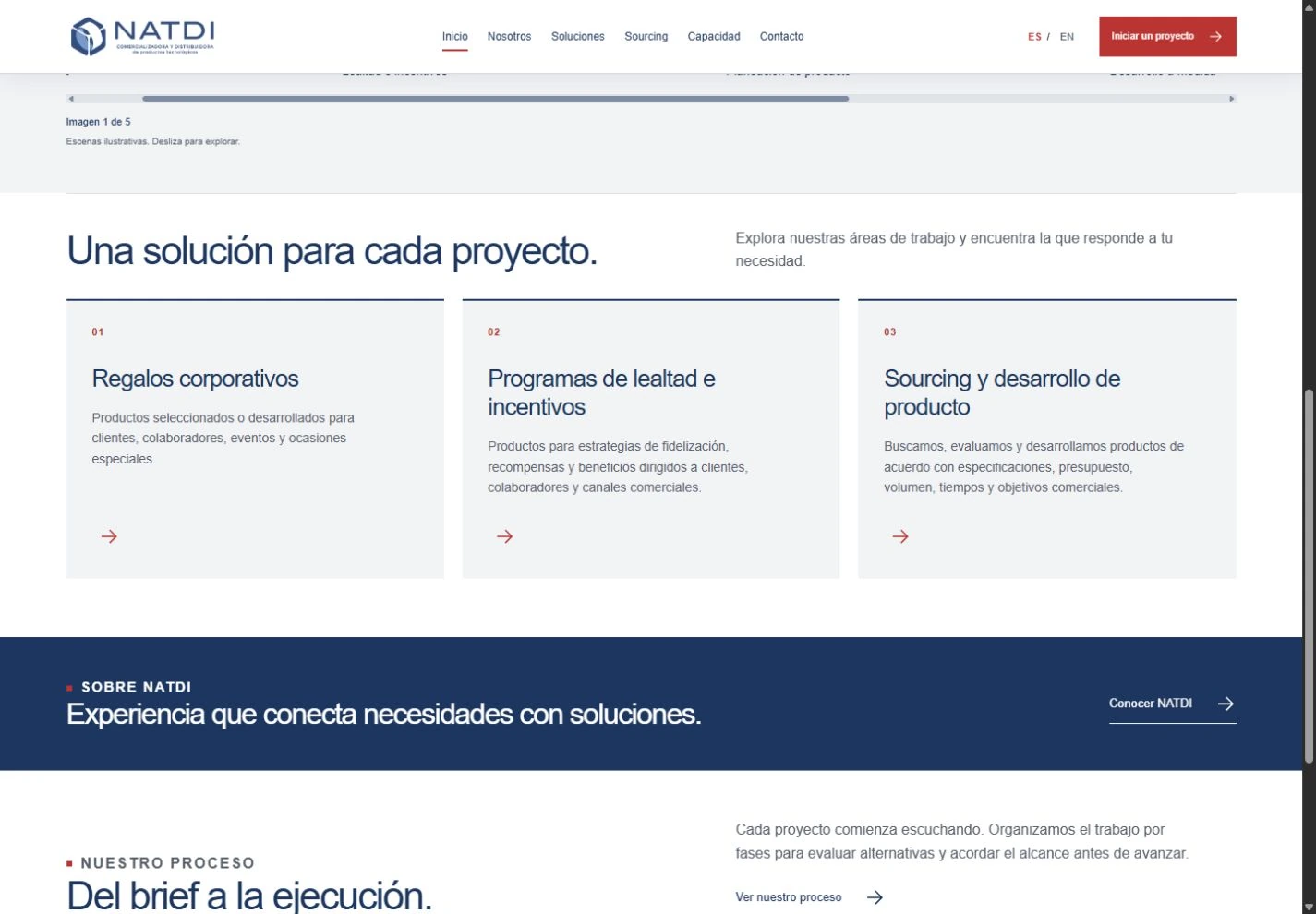1316x914 pixels.
Task: Open the Regalos corporativos card title
Action: pos(195,379)
